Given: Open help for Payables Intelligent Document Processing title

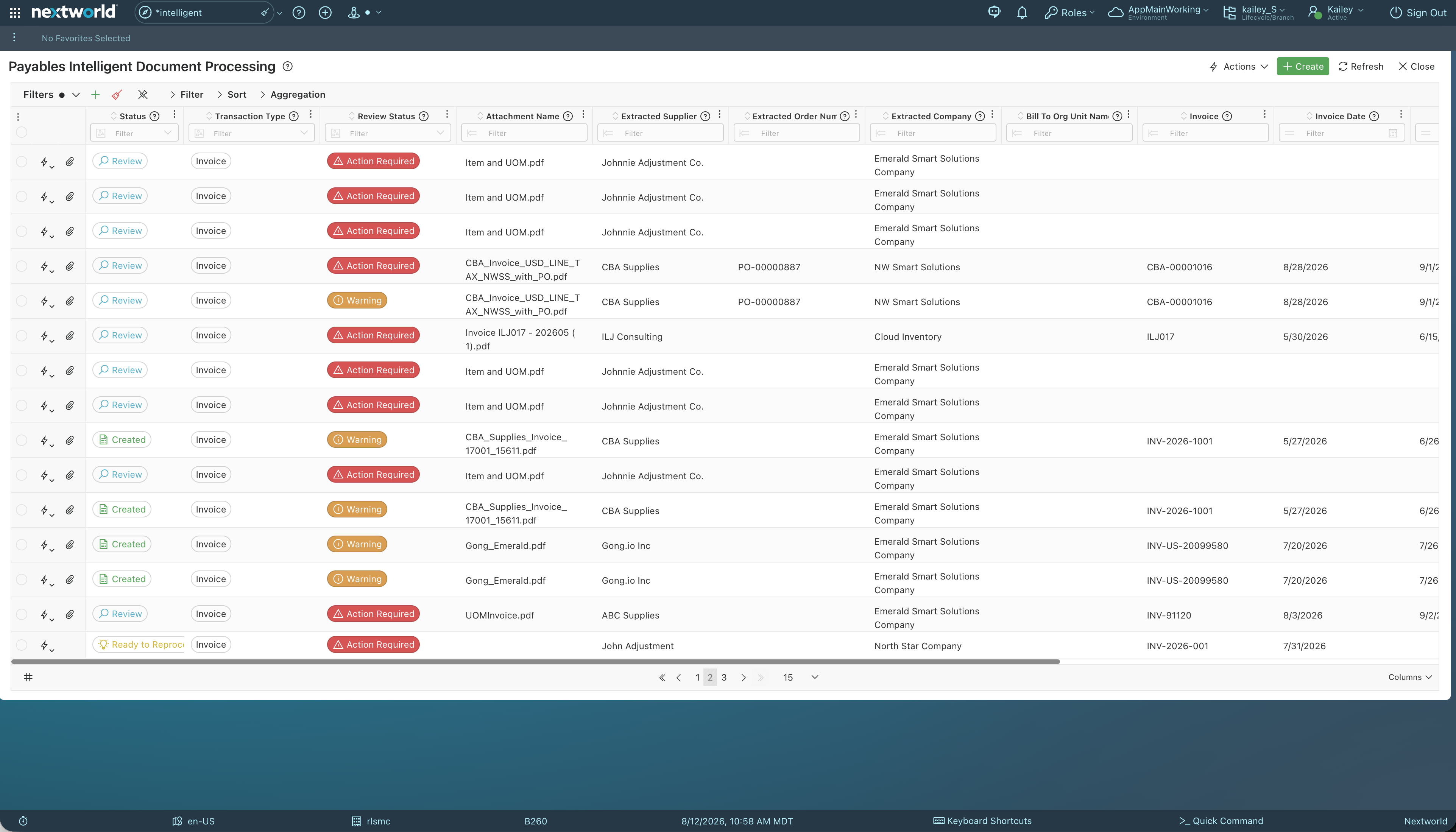Looking at the screenshot, I should [x=288, y=66].
